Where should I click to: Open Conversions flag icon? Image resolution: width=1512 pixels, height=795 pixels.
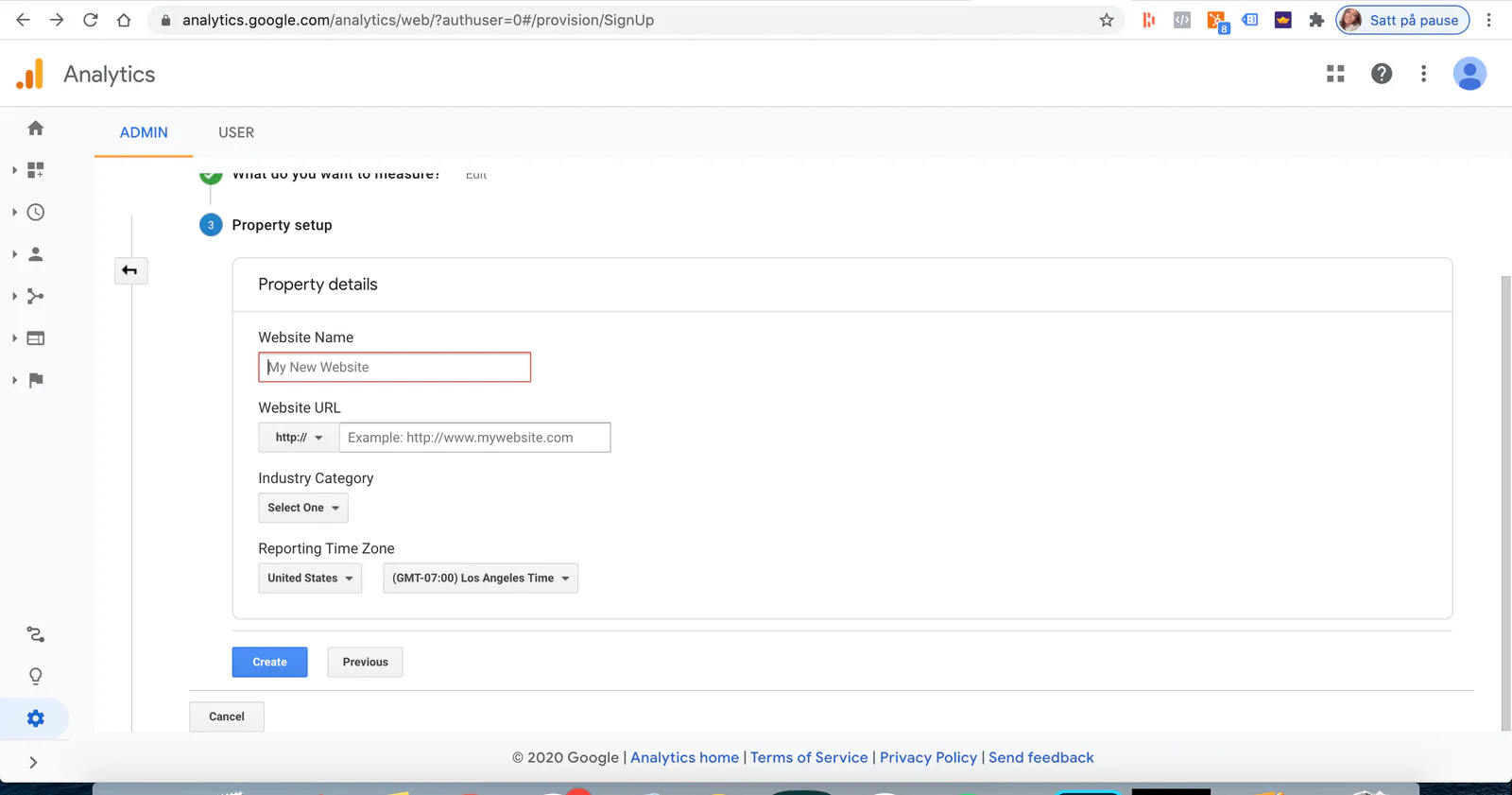coord(36,380)
